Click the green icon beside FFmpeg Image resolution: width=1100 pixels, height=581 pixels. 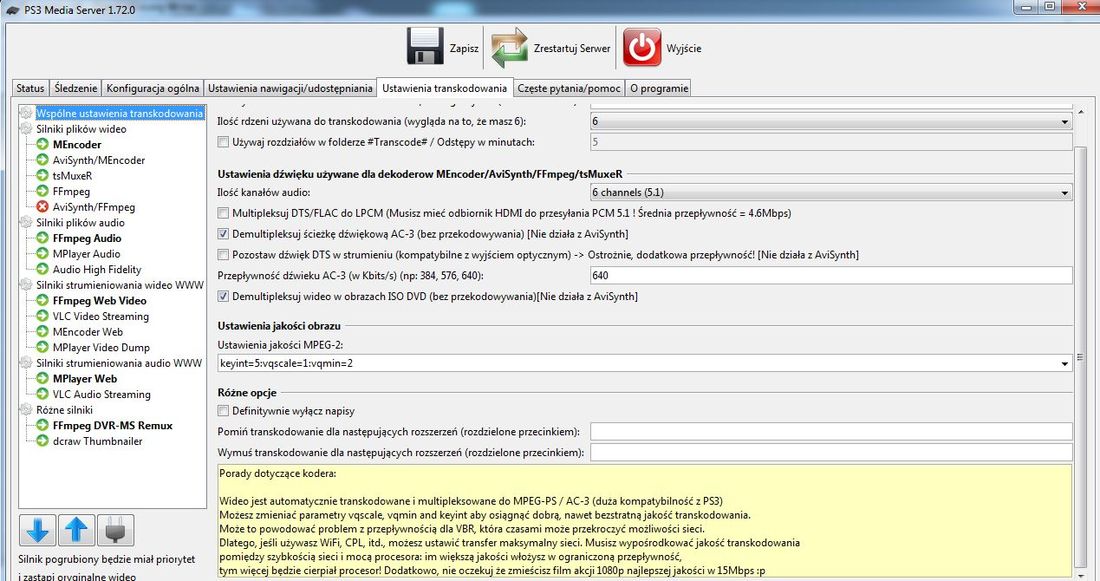click(42, 191)
